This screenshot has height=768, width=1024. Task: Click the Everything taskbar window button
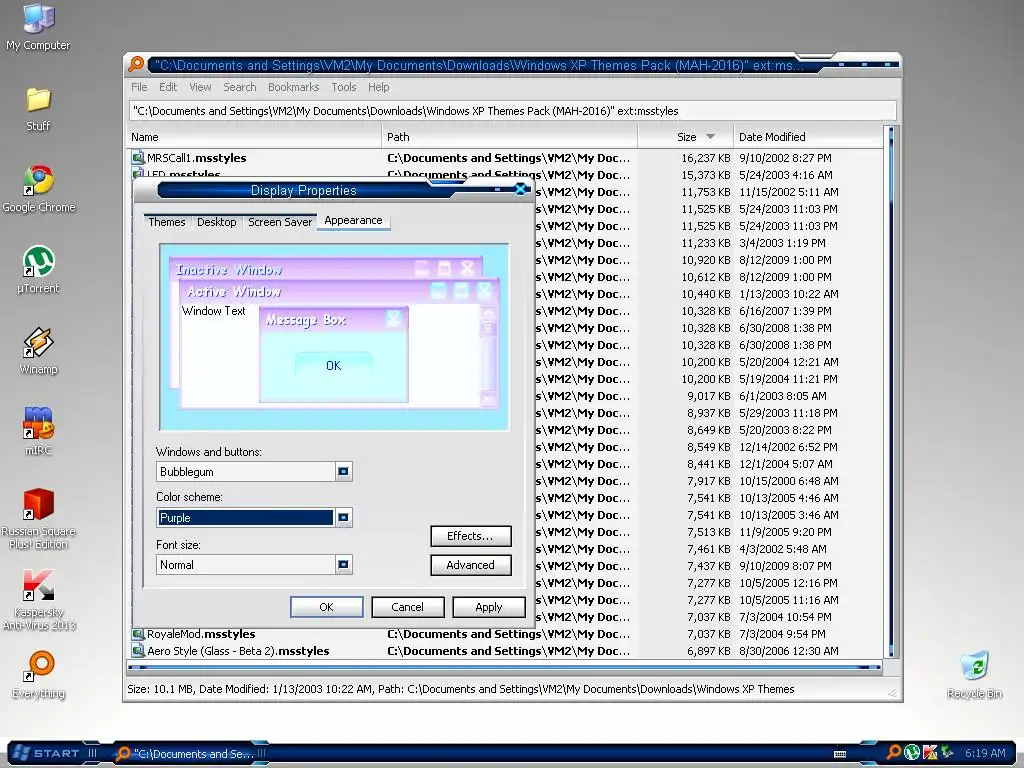(189, 754)
